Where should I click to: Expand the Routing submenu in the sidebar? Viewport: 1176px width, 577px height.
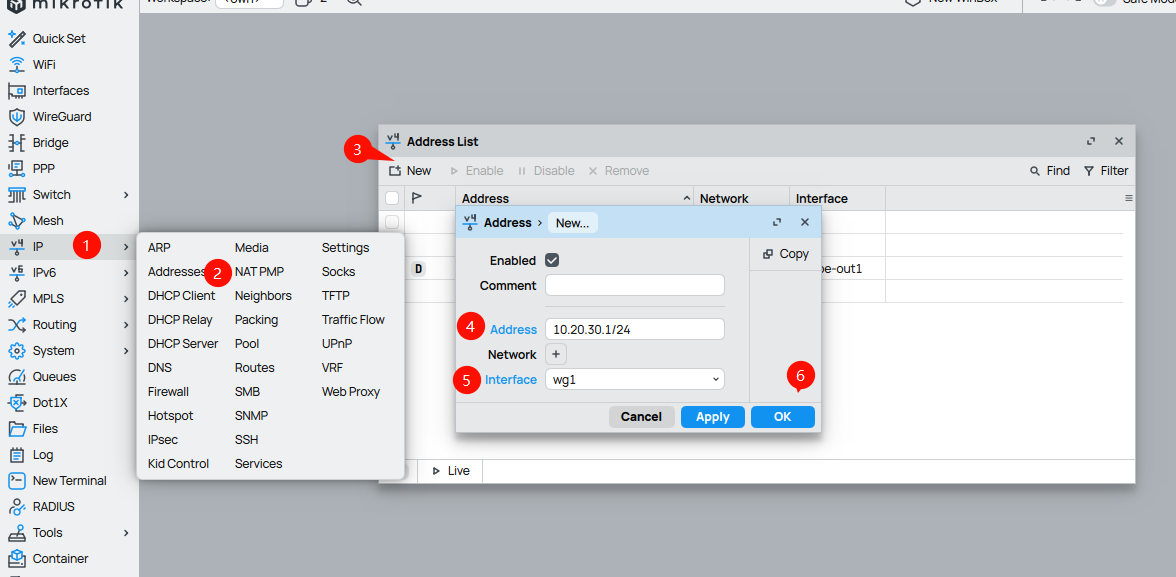(126, 325)
